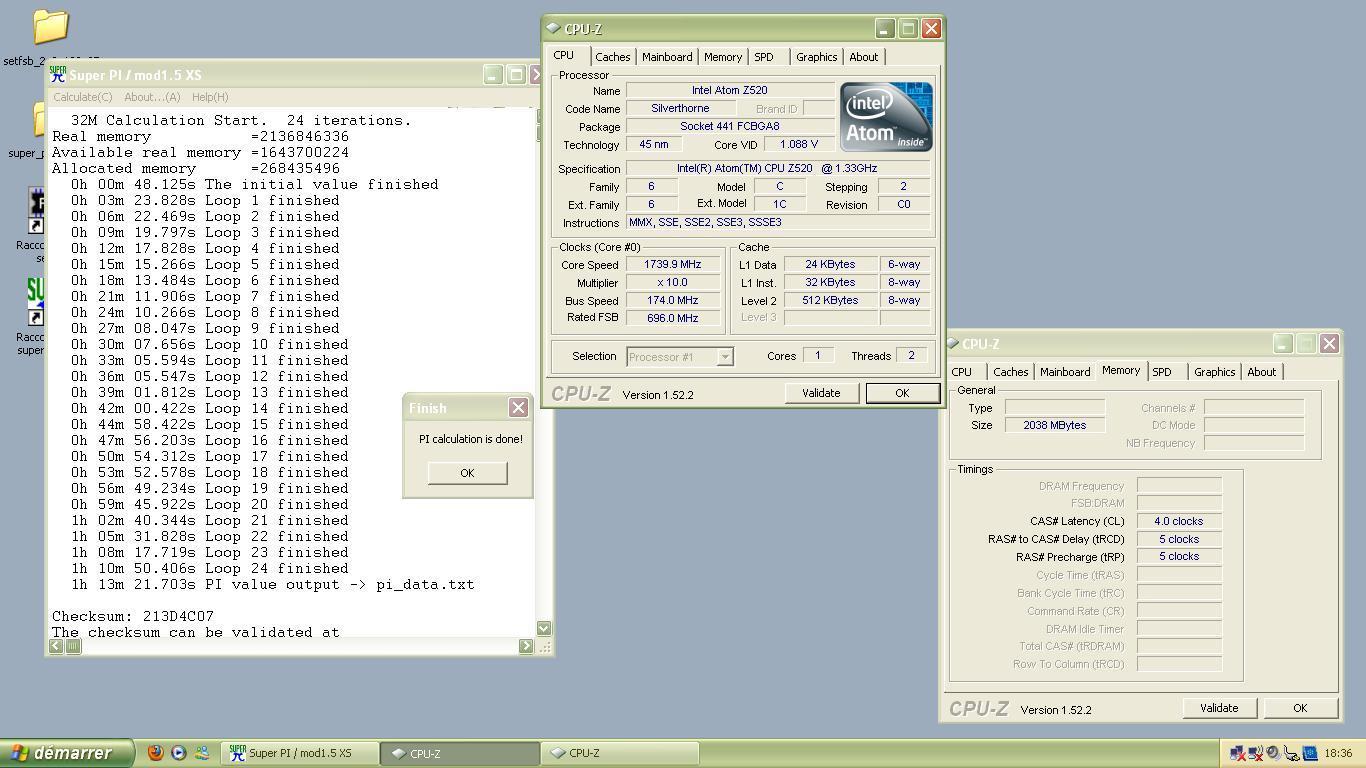Select About tab in Memory CPU-Z window

point(1262,372)
